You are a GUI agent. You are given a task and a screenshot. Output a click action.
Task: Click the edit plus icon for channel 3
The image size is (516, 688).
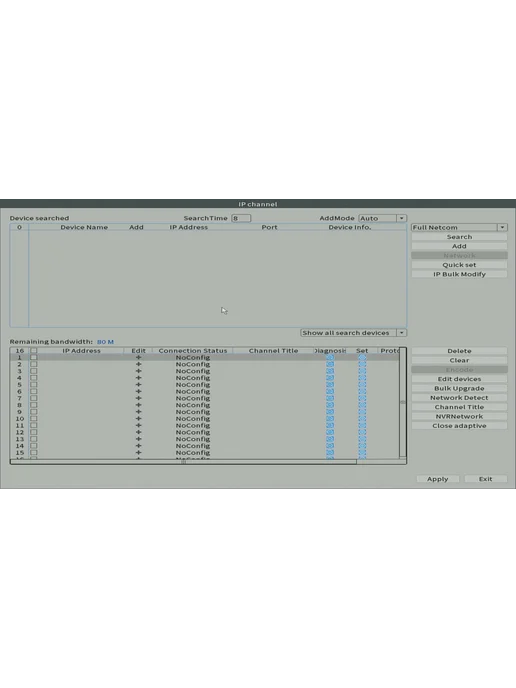(139, 371)
